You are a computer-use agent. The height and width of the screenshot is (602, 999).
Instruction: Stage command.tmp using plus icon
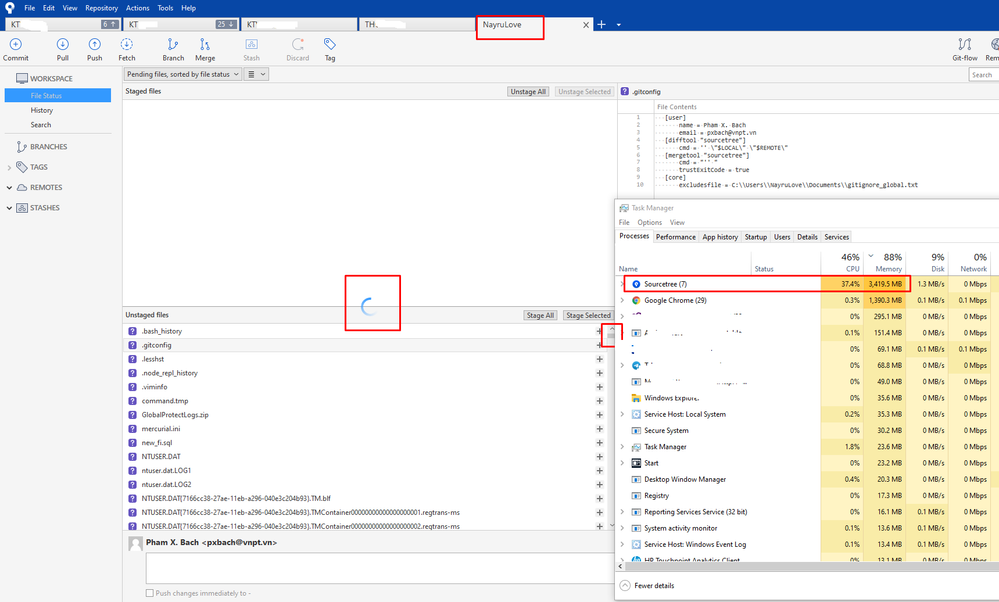coord(599,401)
